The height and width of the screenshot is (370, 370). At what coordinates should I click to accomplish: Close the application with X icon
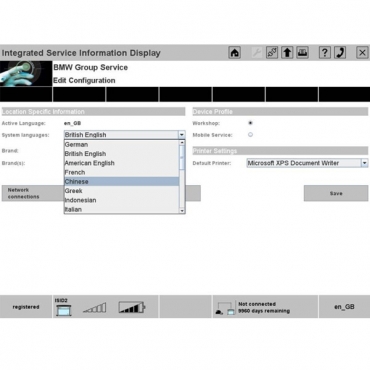pyautogui.click(x=362, y=53)
